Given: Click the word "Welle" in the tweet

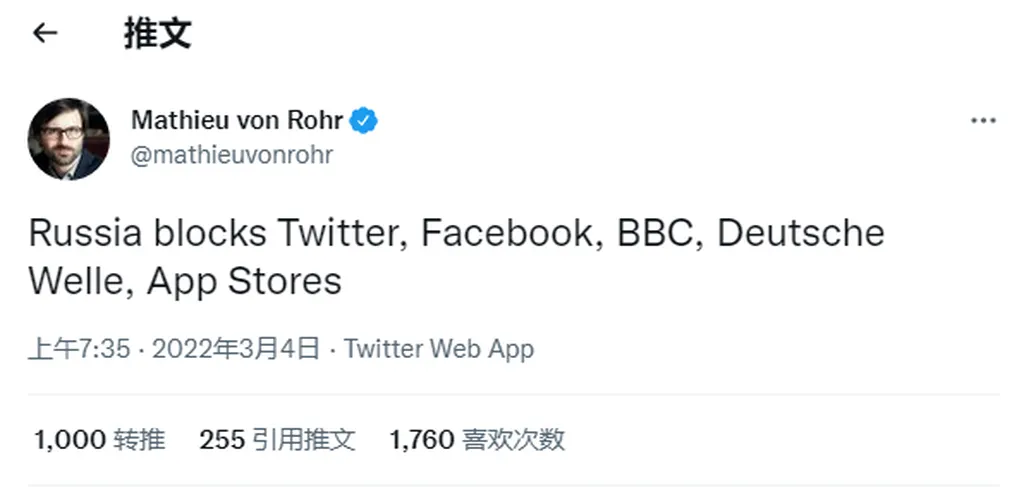Looking at the screenshot, I should pyautogui.click(x=77, y=281).
